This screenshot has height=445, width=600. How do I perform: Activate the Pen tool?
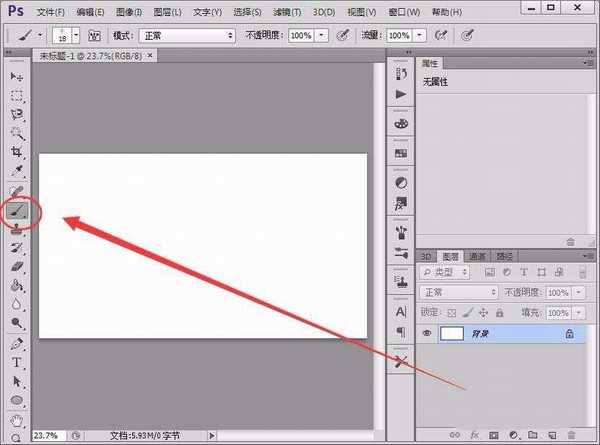(x=17, y=343)
